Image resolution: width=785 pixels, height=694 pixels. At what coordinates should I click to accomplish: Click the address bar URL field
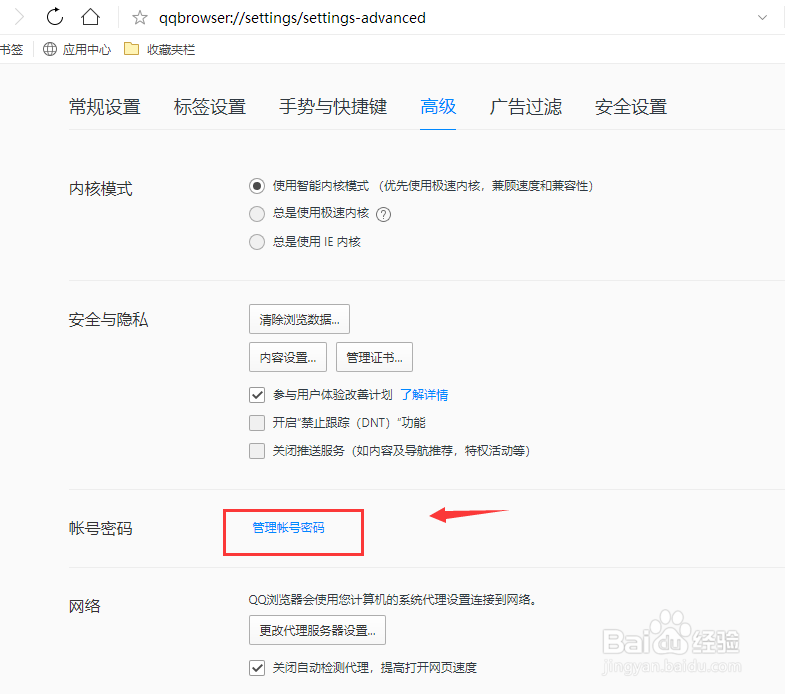(x=292, y=18)
